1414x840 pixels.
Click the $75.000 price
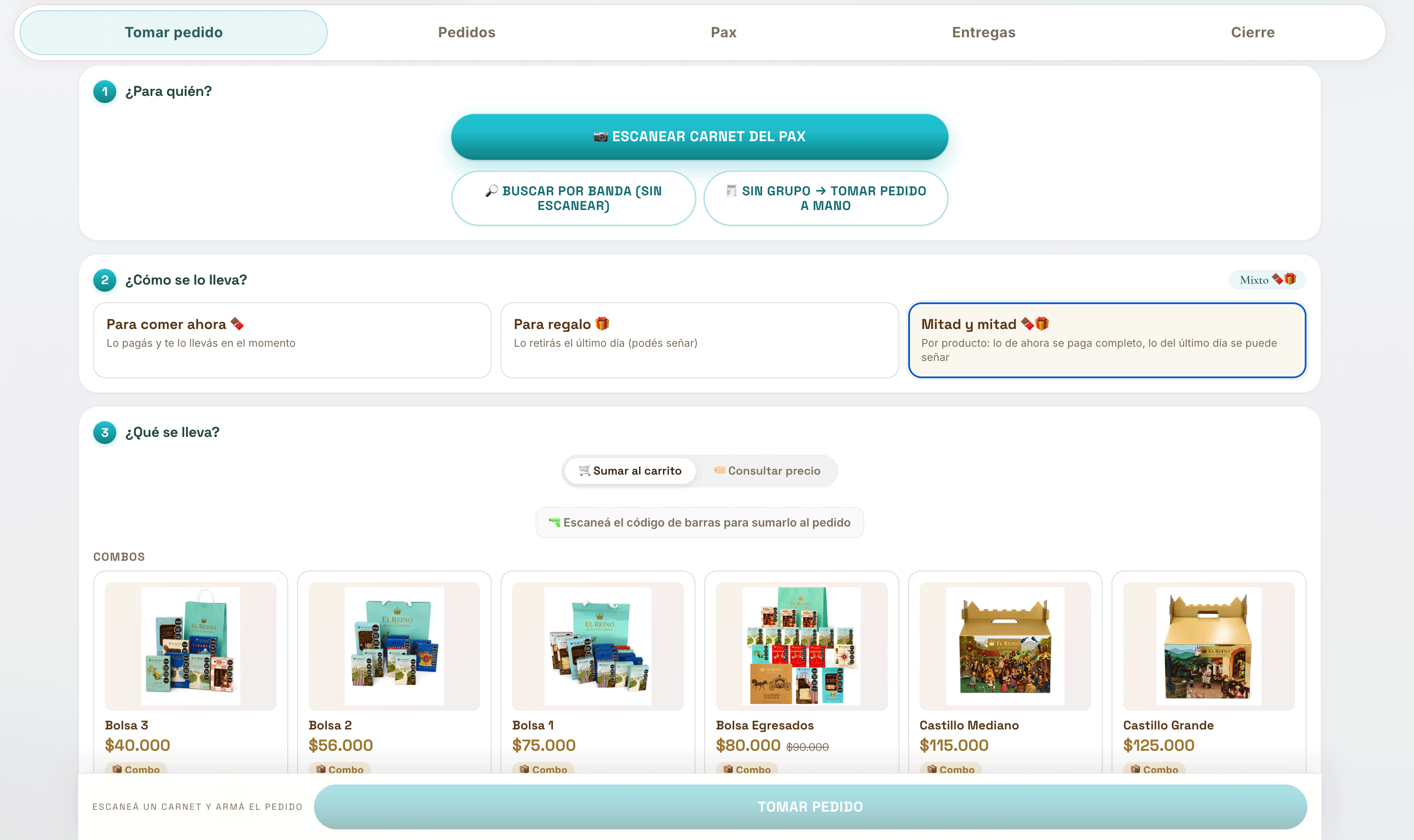544,745
